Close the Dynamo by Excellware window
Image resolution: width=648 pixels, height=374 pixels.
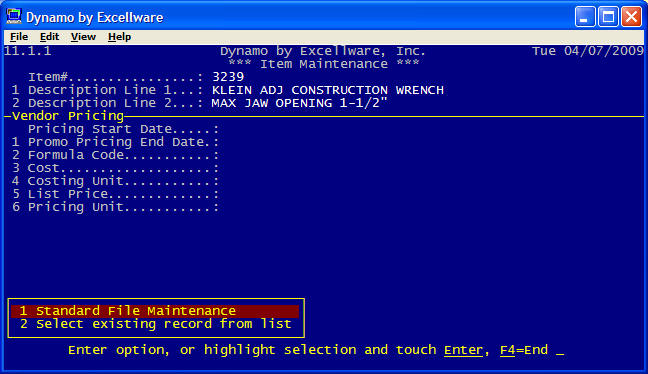click(631, 17)
